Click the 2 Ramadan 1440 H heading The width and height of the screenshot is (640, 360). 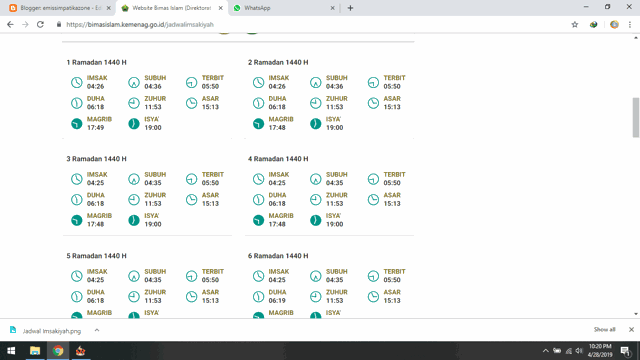click(x=278, y=62)
